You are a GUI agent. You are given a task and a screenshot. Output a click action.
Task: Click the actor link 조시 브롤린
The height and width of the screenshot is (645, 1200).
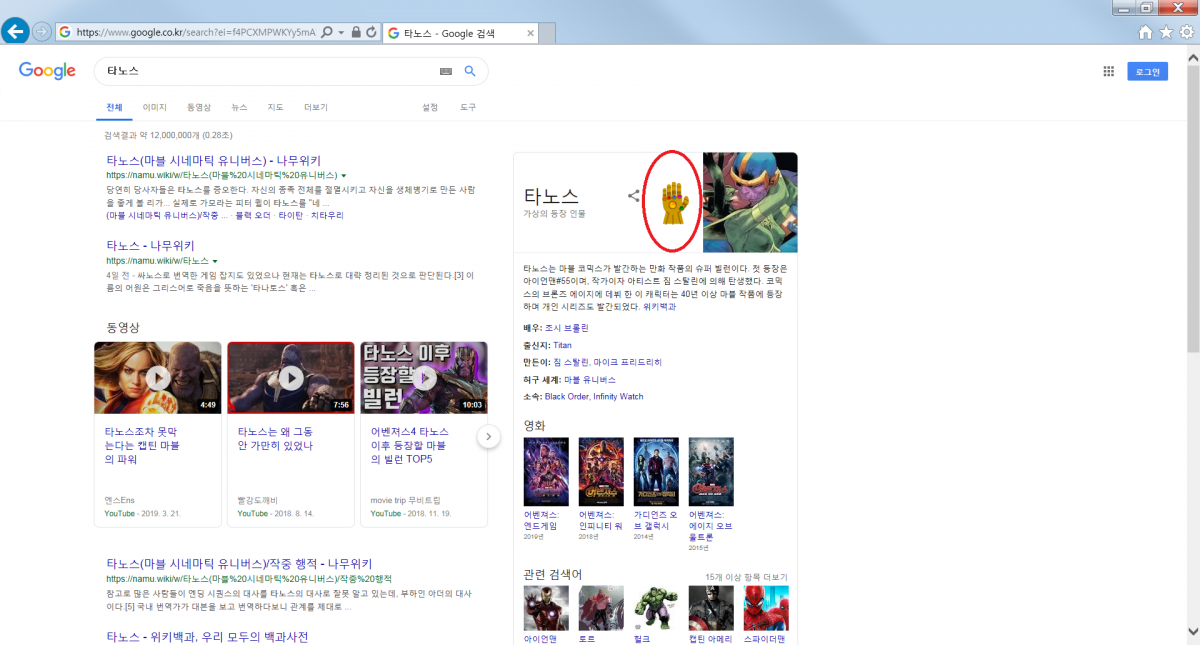click(x=567, y=328)
